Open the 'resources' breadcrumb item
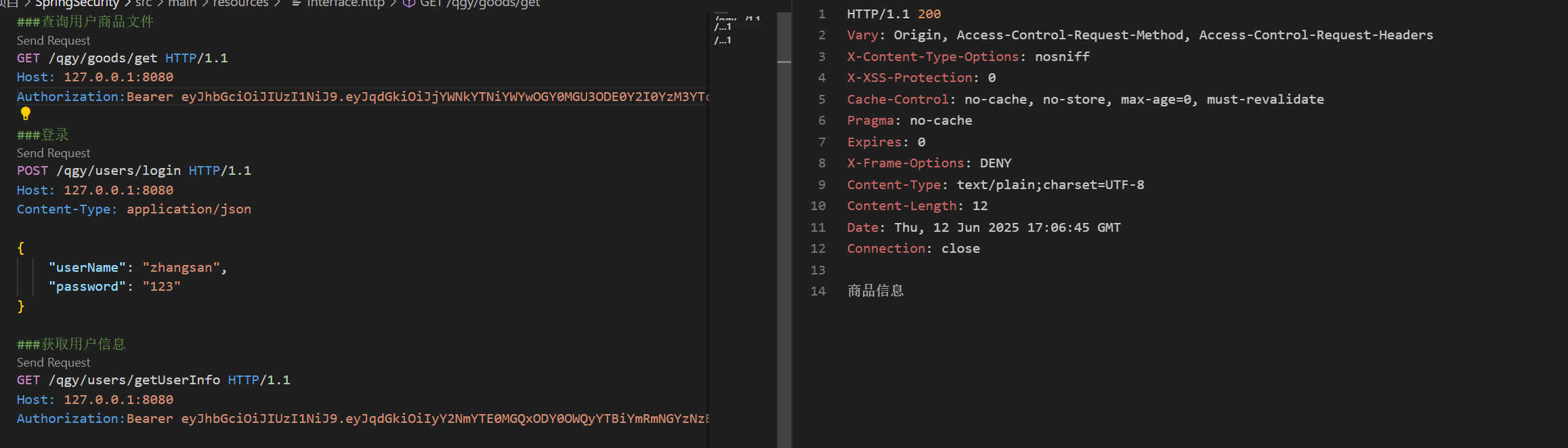 [240, 3]
